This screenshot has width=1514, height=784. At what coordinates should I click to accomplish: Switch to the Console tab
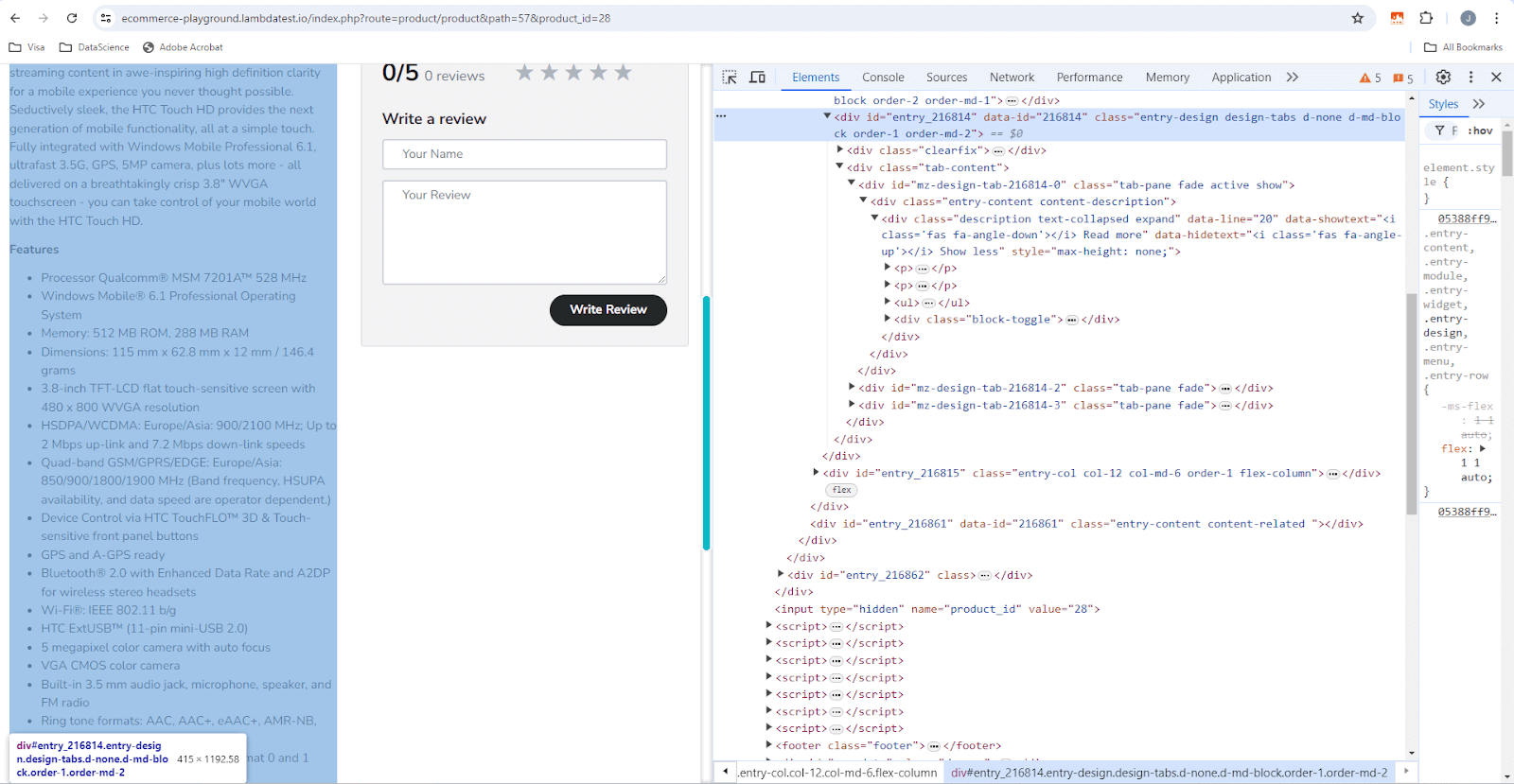883,78
